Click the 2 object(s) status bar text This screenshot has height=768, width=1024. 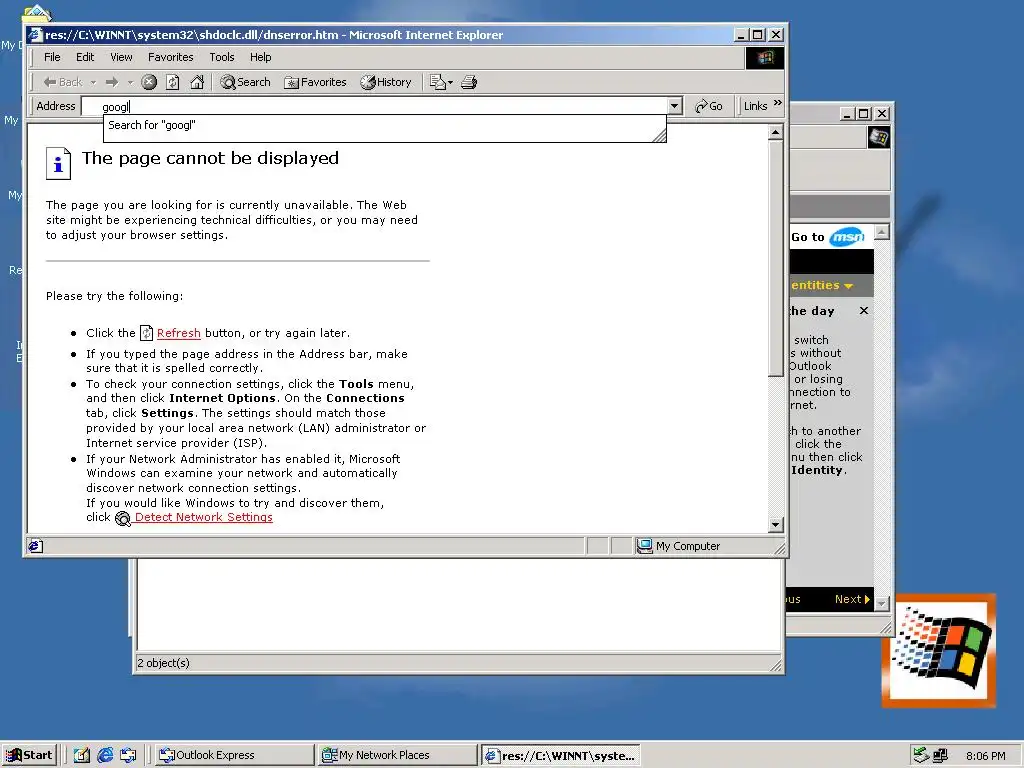point(163,663)
